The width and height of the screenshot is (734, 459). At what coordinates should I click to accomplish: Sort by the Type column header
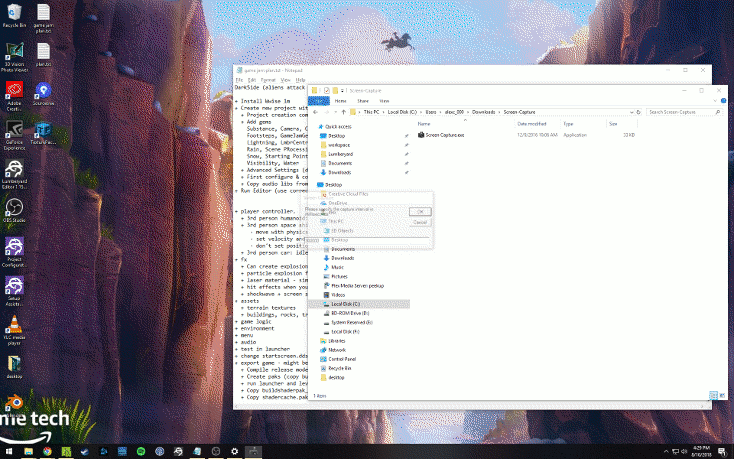[x=568, y=124]
